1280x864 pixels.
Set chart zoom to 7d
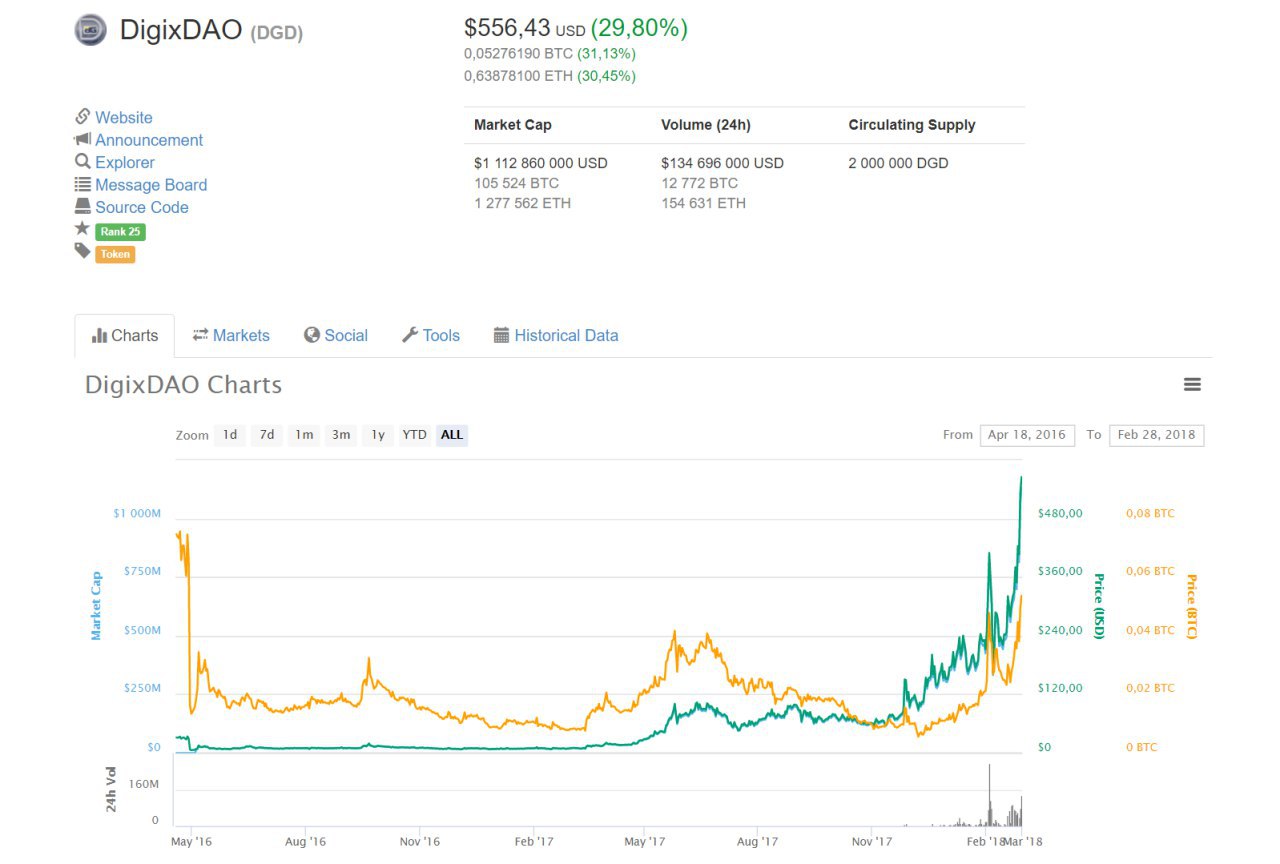(x=267, y=435)
